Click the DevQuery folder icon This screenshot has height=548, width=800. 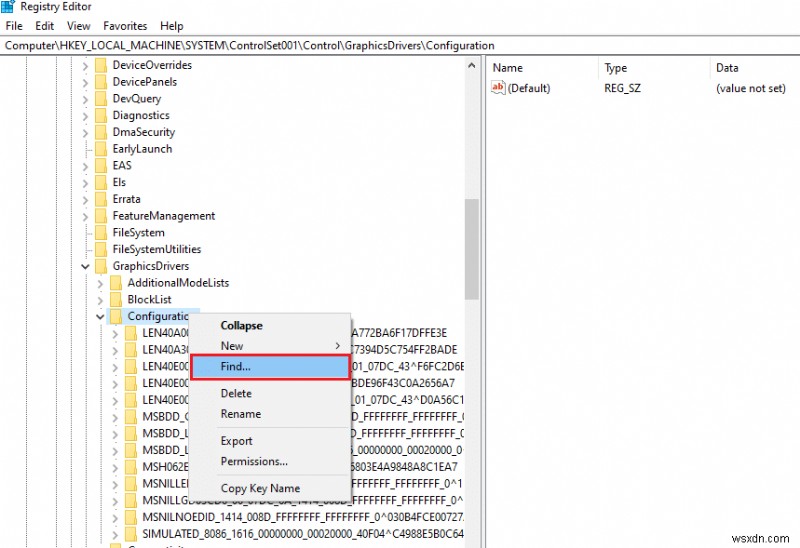101,98
